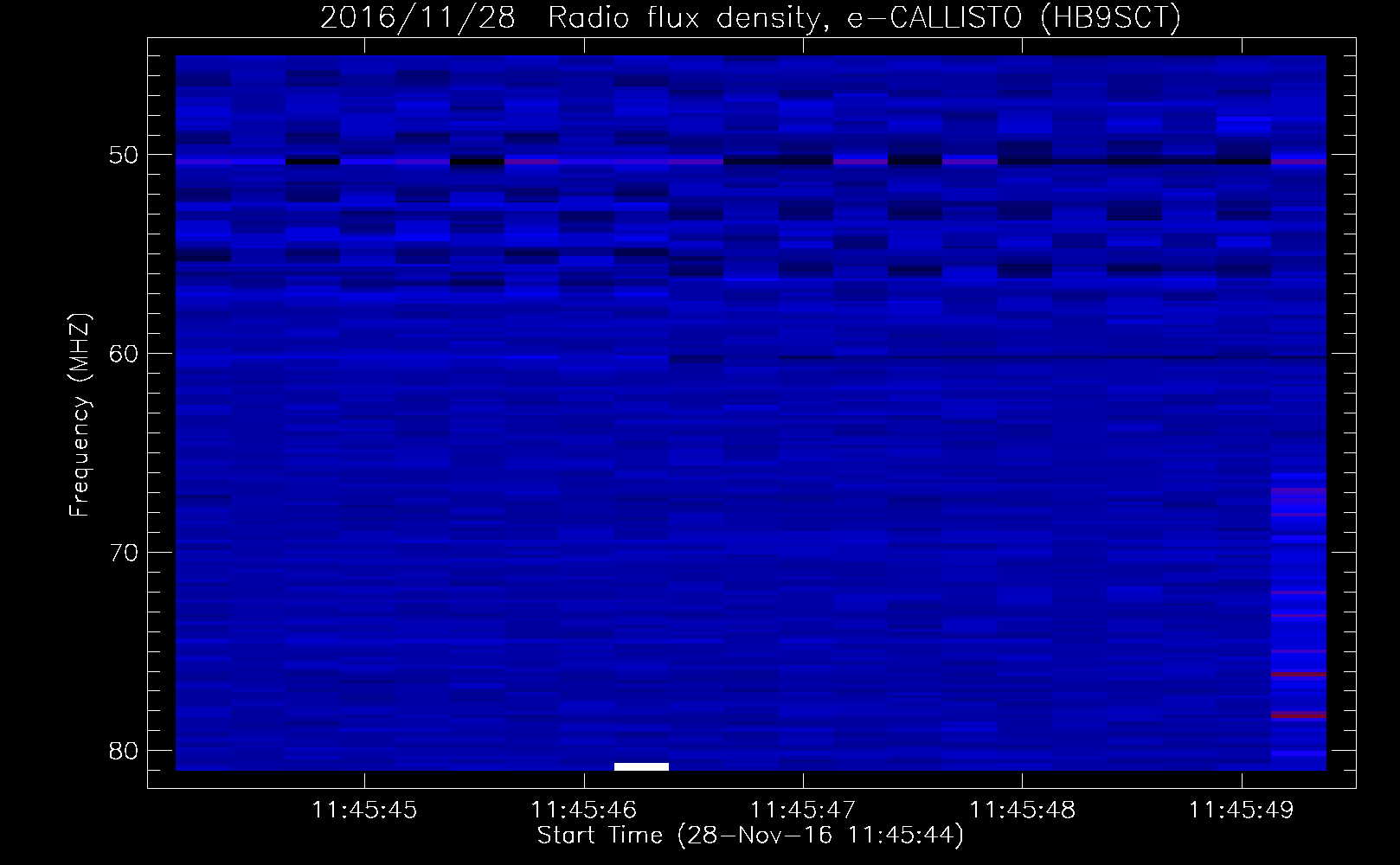Click the 'Start Time (28-Nov-16 11:45:44)' label

tap(750, 836)
